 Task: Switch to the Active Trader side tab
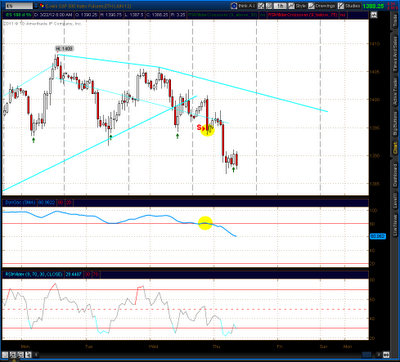click(395, 93)
